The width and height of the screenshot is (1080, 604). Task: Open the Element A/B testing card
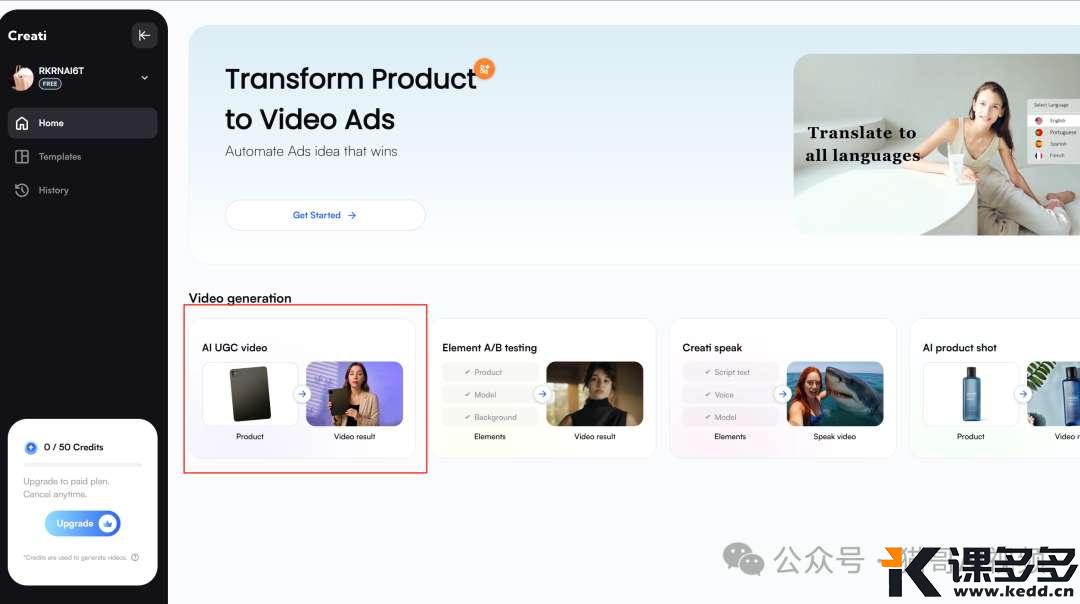[543, 388]
